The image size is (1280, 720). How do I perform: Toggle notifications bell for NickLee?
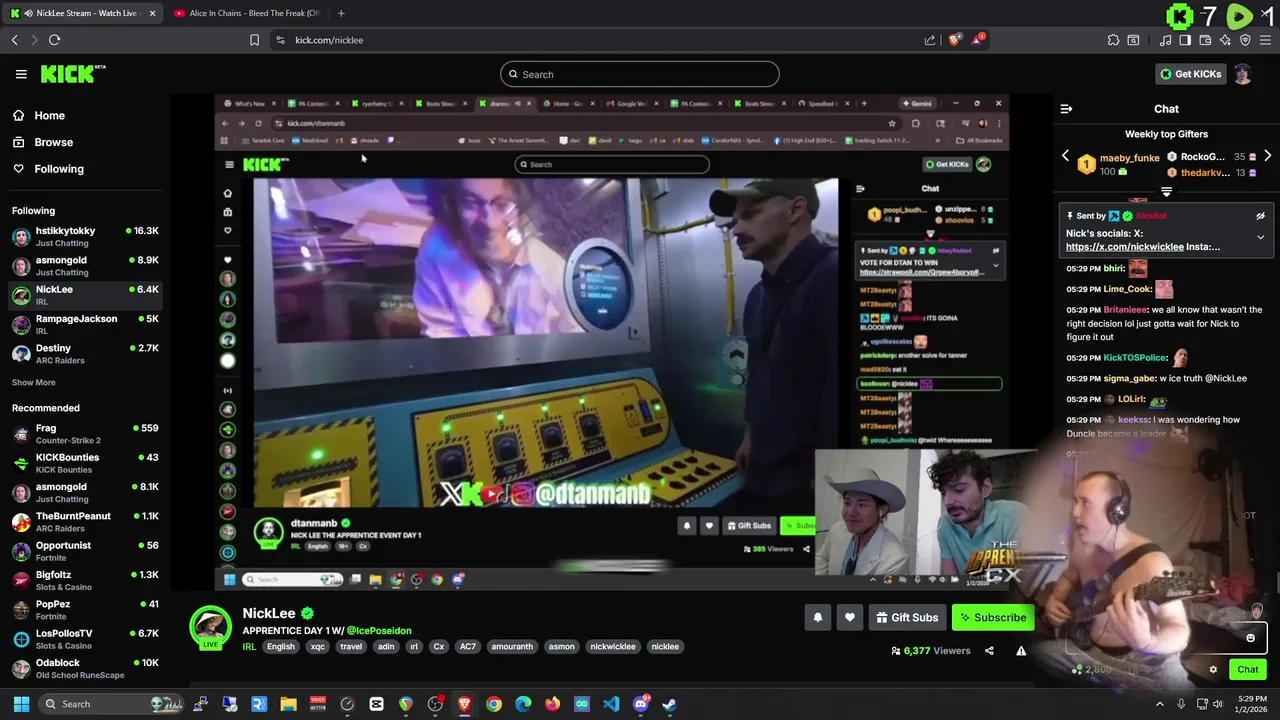pyautogui.click(x=817, y=618)
